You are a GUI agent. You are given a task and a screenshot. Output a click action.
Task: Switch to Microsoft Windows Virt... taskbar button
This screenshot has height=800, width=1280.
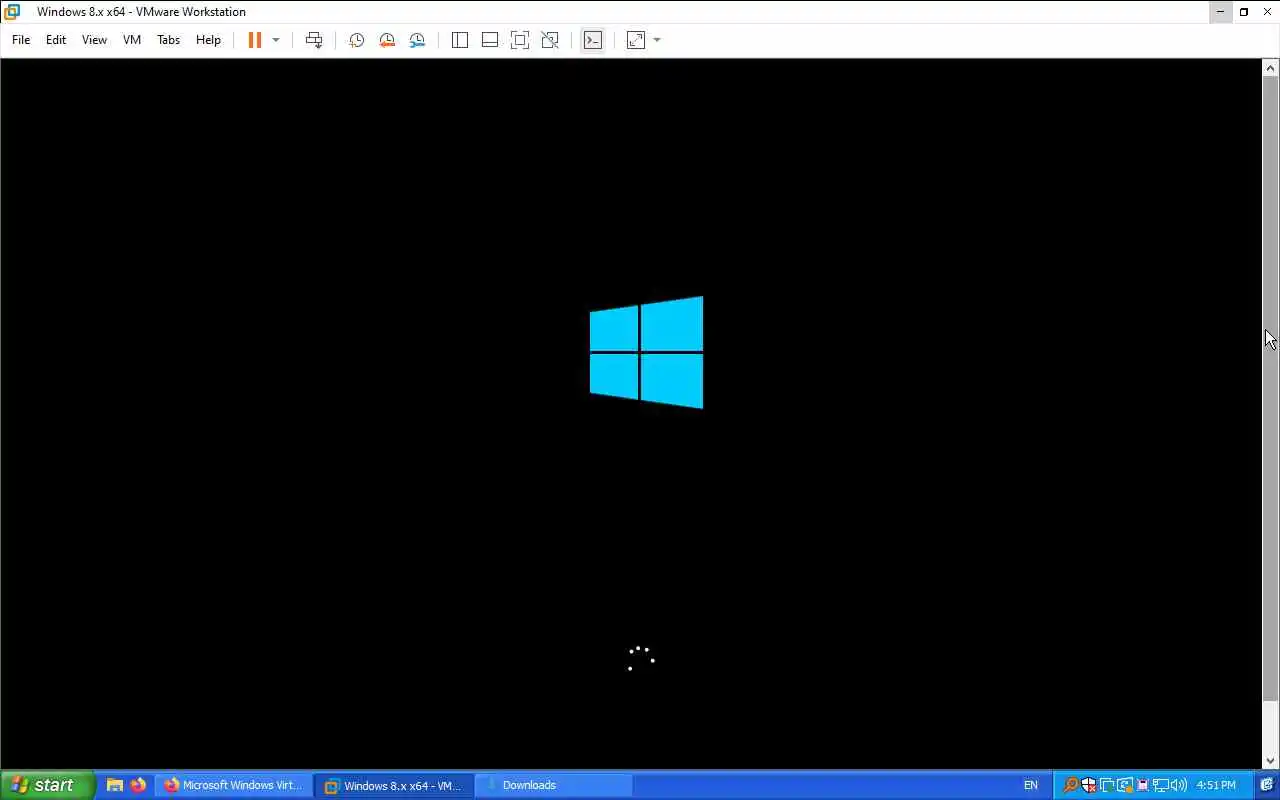(234, 785)
